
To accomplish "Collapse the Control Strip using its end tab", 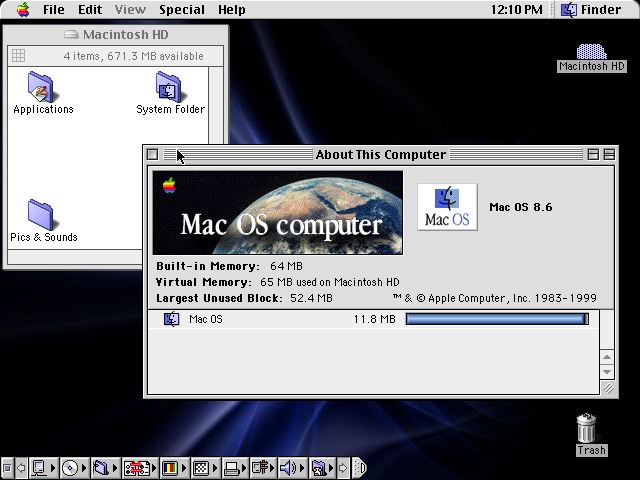I will point(359,468).
